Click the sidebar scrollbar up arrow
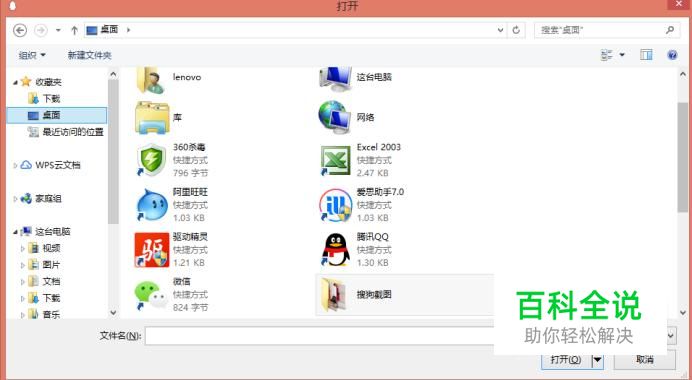The image size is (692, 380). [x=113, y=74]
